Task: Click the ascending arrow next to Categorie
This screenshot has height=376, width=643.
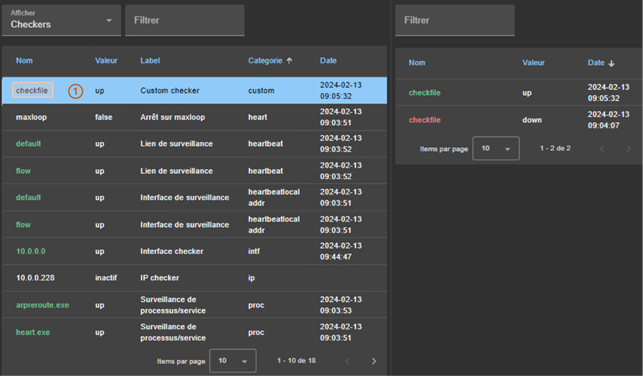Action: tap(290, 61)
